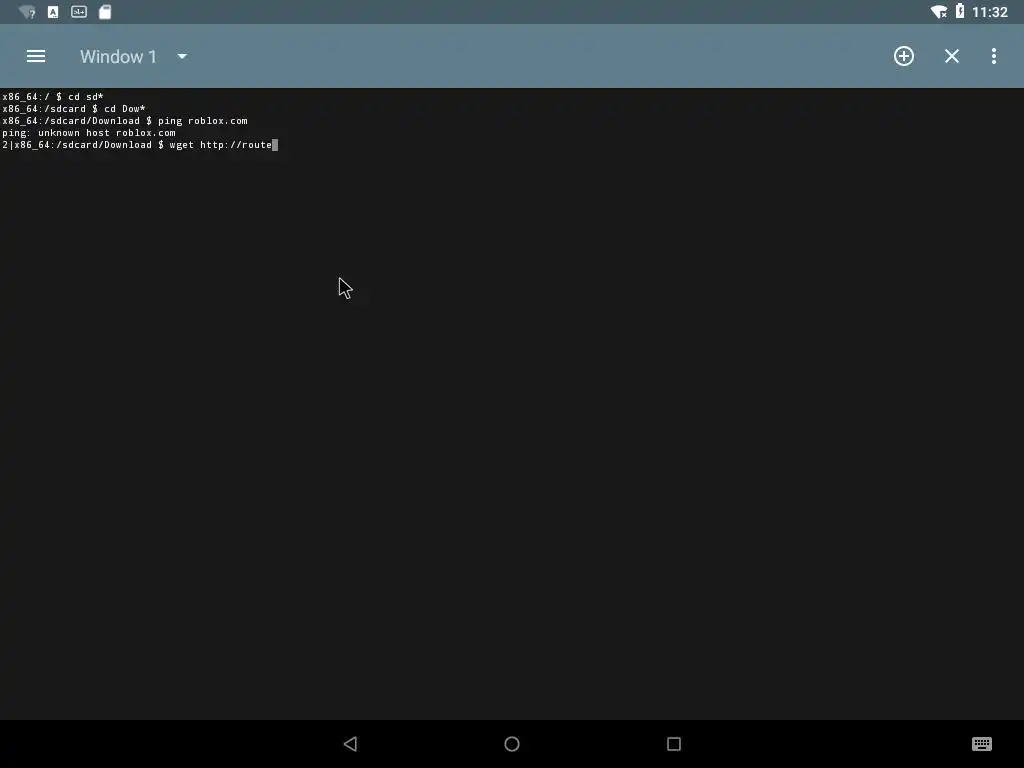Tap the wifi question notification icon
Screen dimensions: 1024x768
27,12
